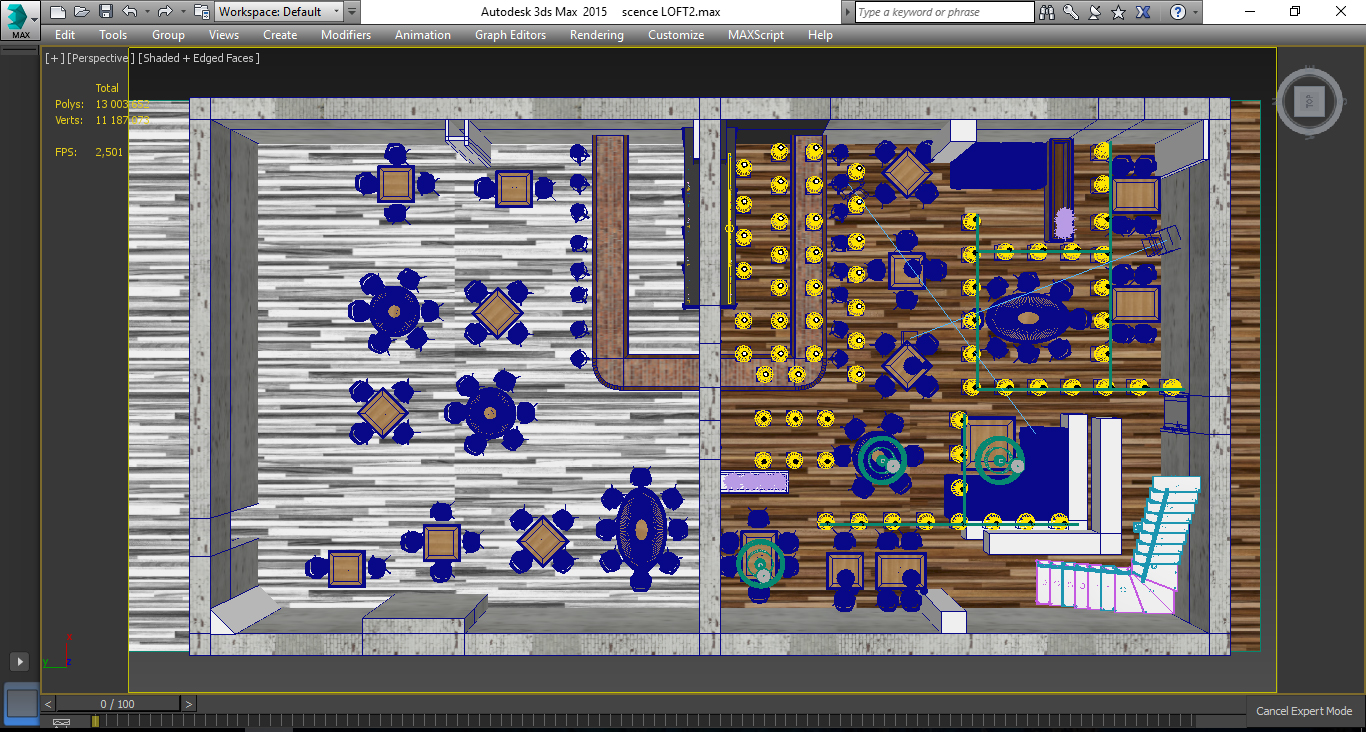Image resolution: width=1366 pixels, height=732 pixels.
Task: Click the keyword search input field
Action: 945,12
